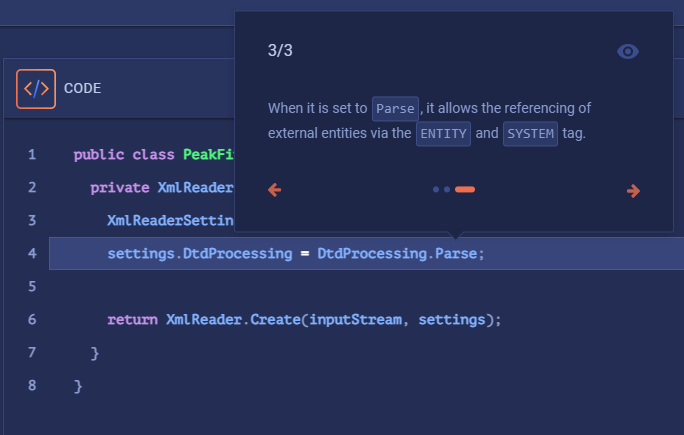Click line number 7 in gutter

click(32, 353)
